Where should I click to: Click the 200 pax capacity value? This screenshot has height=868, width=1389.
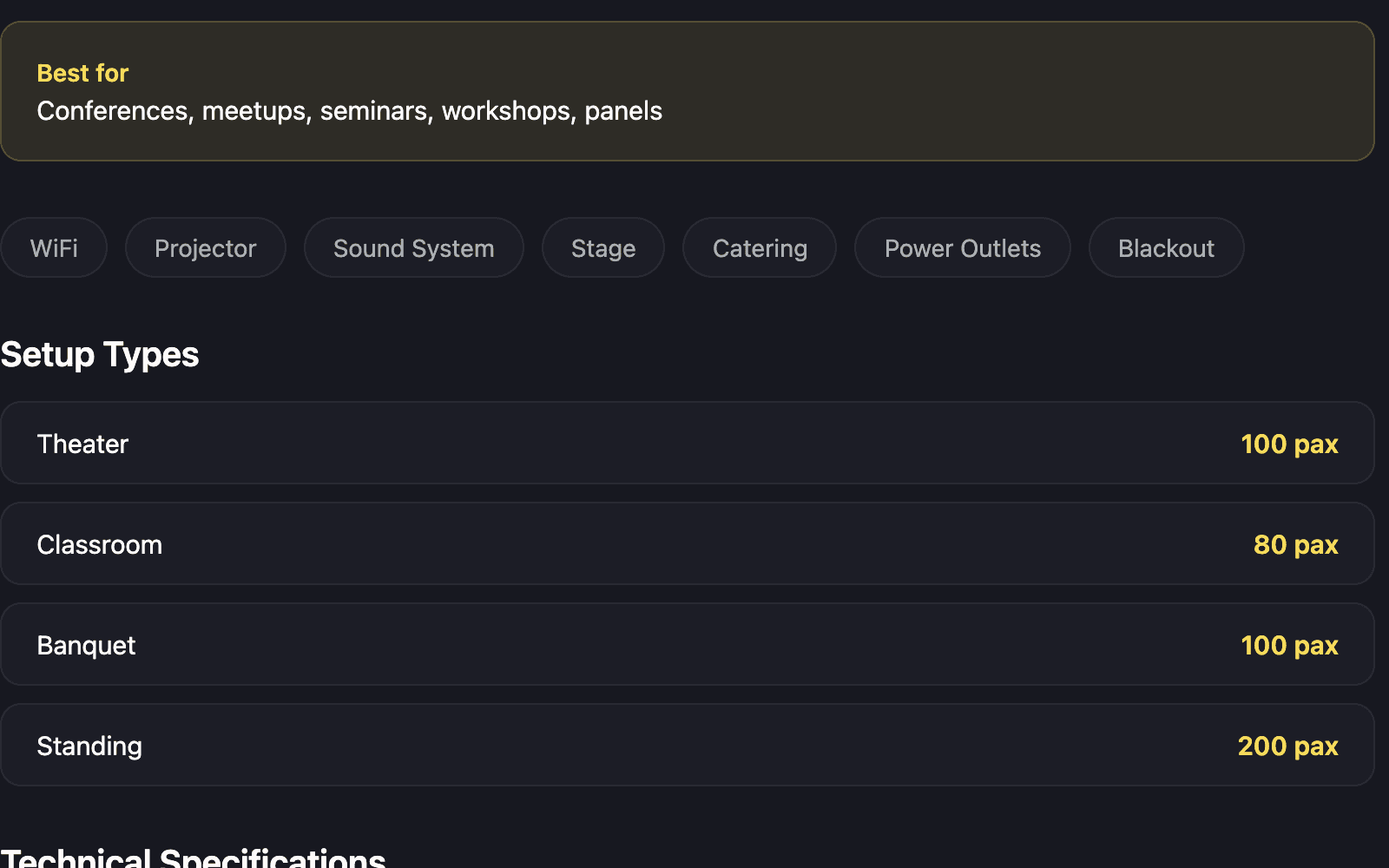point(1288,746)
